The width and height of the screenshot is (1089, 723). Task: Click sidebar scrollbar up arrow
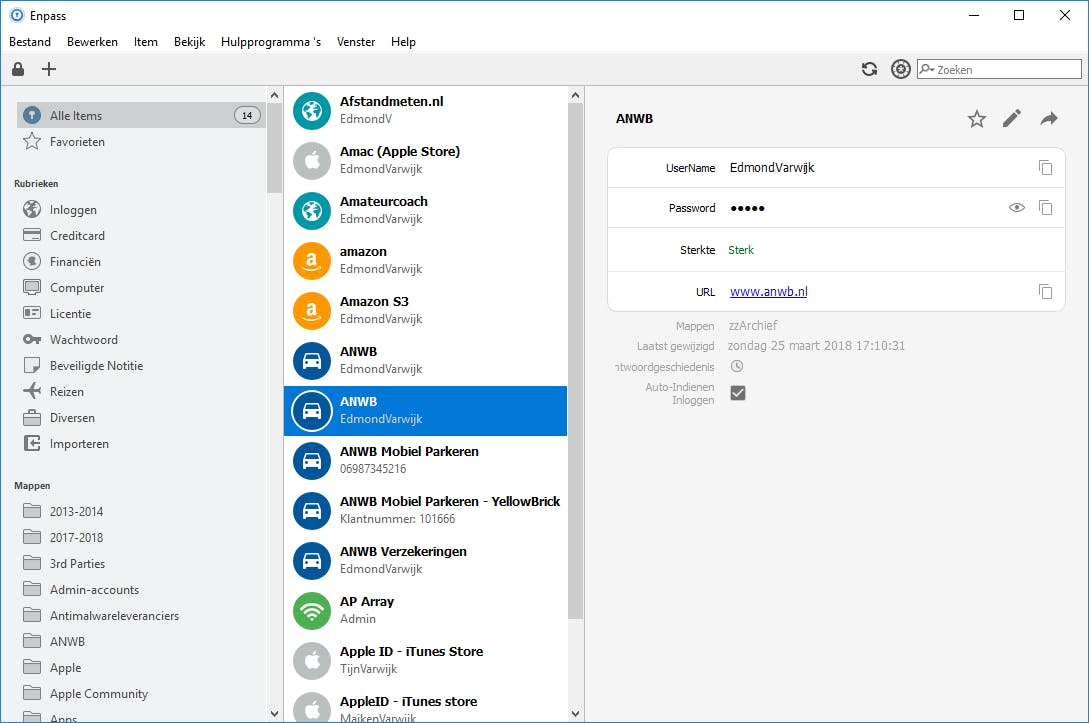[274, 95]
